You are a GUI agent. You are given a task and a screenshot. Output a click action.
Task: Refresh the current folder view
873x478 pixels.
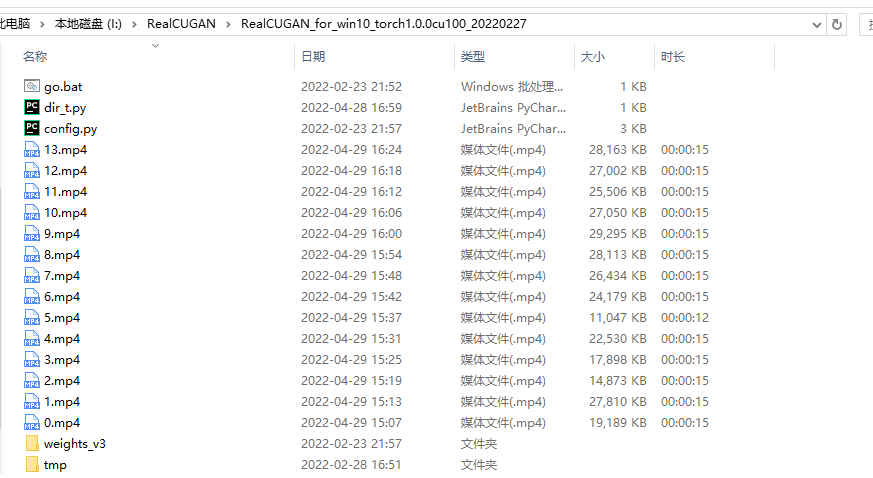coord(836,24)
